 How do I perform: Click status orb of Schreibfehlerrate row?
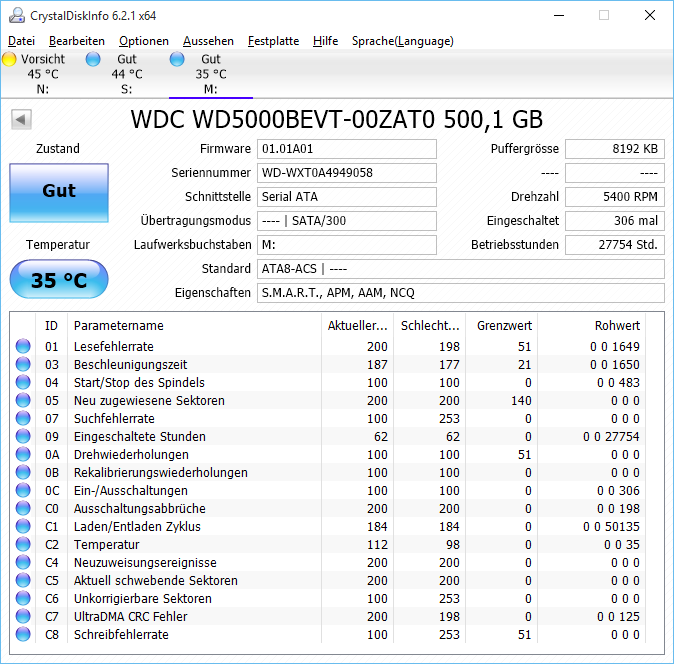coord(23,634)
